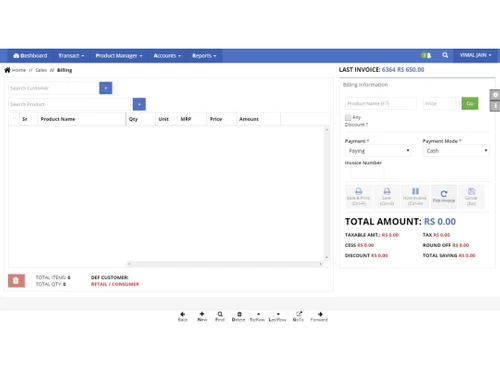Click the search magnifier in navbar
500x375 pixels.
[445, 55]
